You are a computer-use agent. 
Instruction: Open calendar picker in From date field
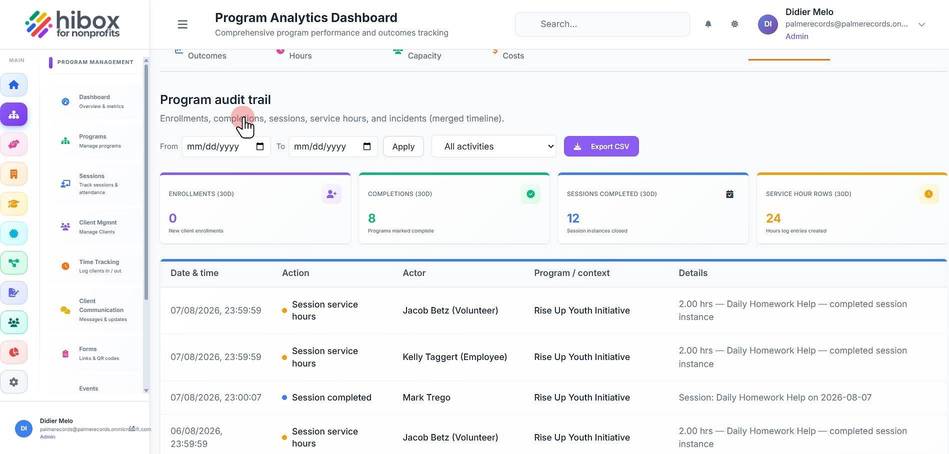[260, 146]
